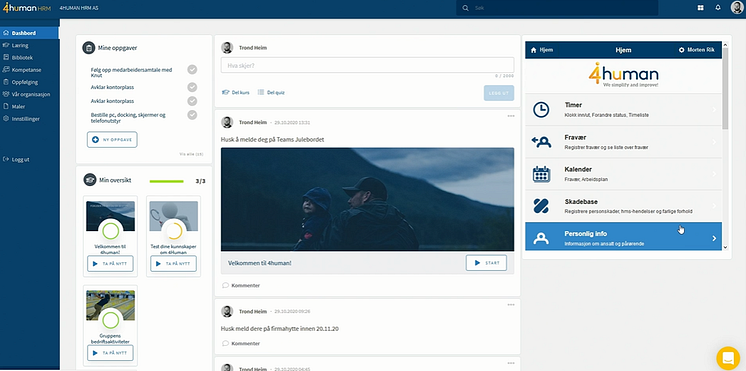Expand the Timer row chevron
746x371 pixels.
tap(714, 110)
